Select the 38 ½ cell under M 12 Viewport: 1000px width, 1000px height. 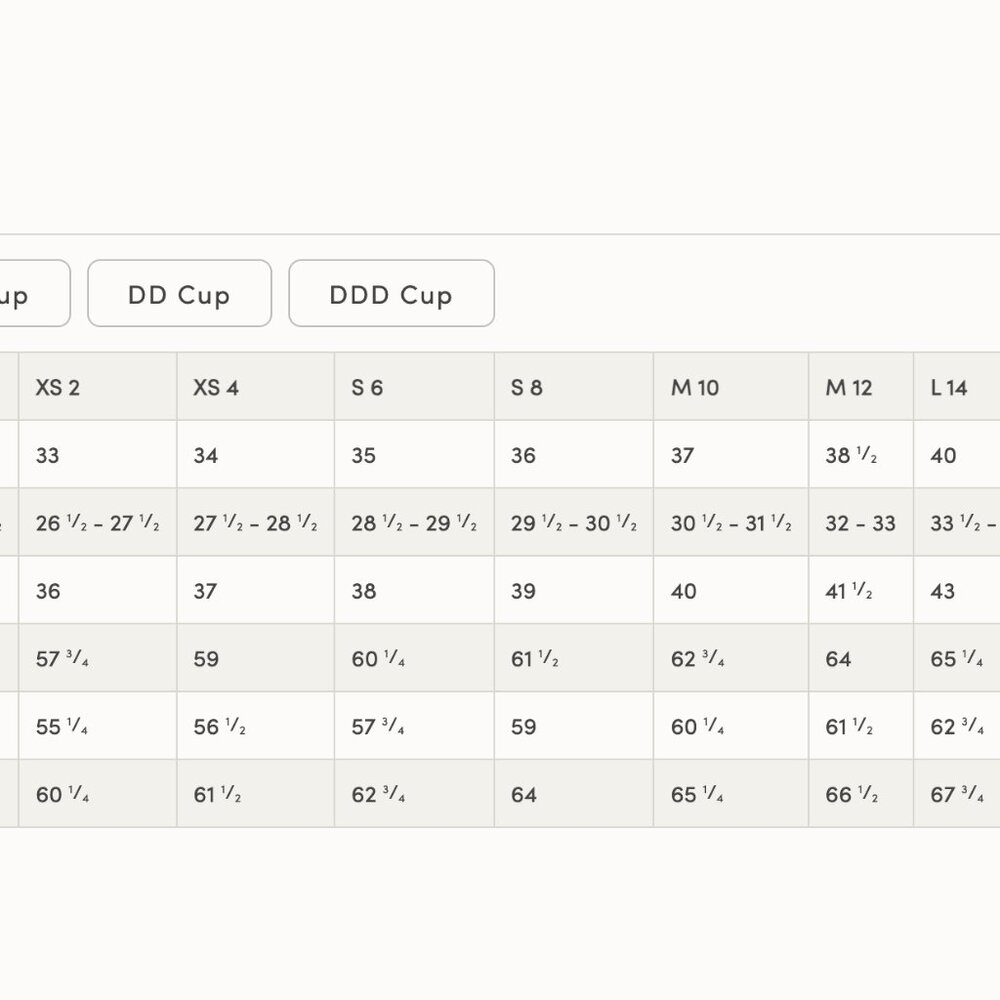tap(851, 456)
